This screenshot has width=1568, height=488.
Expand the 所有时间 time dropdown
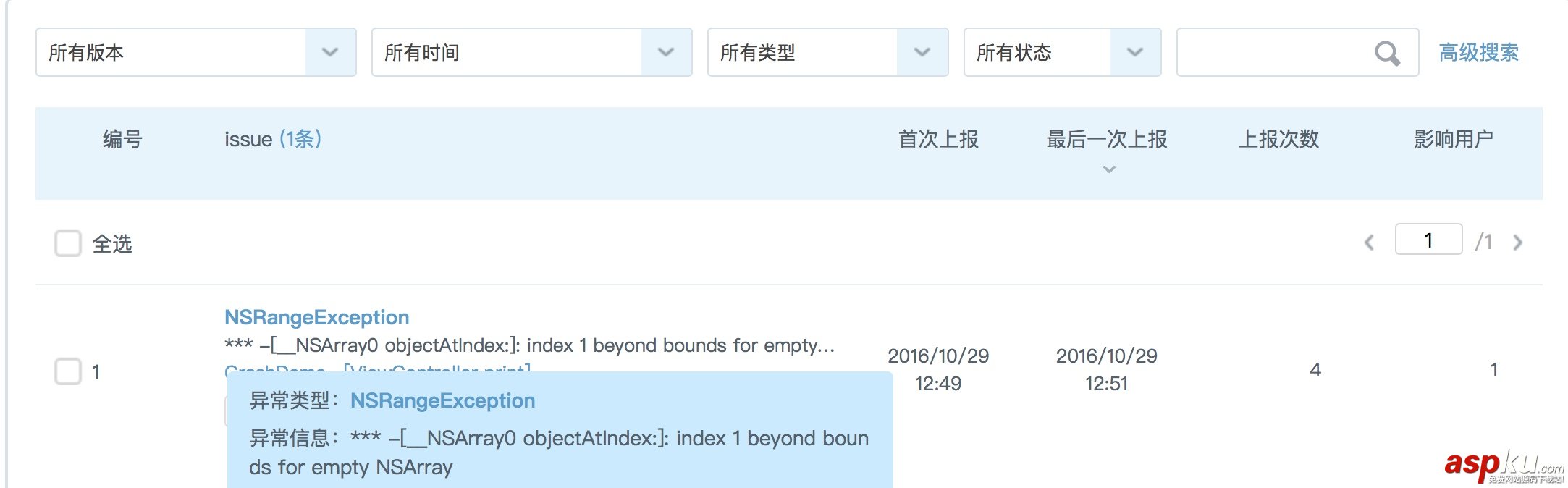(665, 52)
